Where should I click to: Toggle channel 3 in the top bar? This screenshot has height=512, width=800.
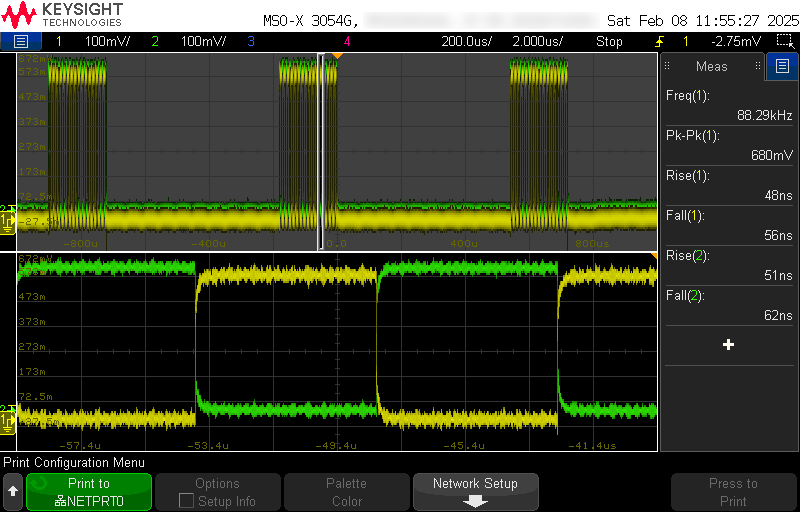click(250, 41)
